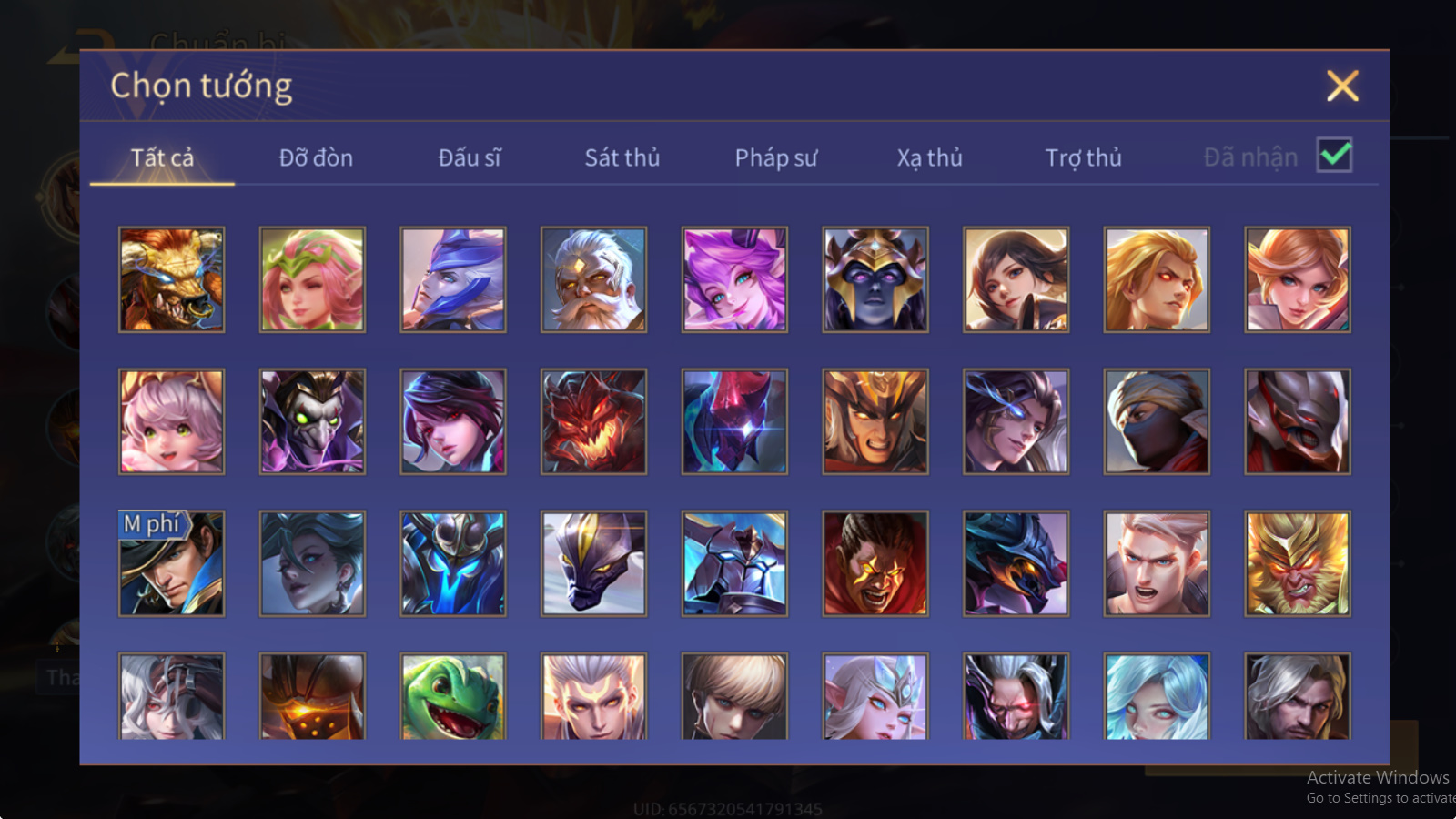Choose the pink-haired girl with cat ears
The image size is (1456, 819).
pyautogui.click(x=171, y=421)
